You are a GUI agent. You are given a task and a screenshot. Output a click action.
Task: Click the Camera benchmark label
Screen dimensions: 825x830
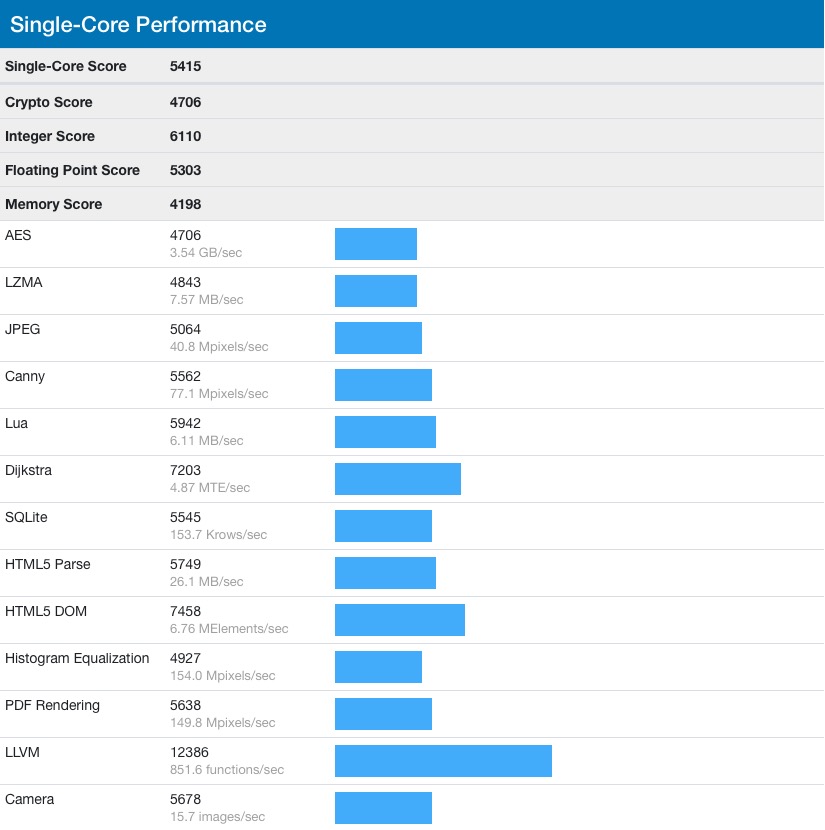30,799
